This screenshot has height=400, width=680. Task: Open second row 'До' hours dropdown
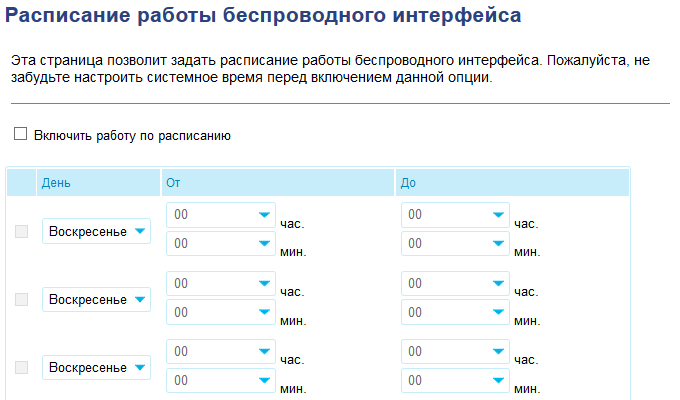tap(455, 284)
